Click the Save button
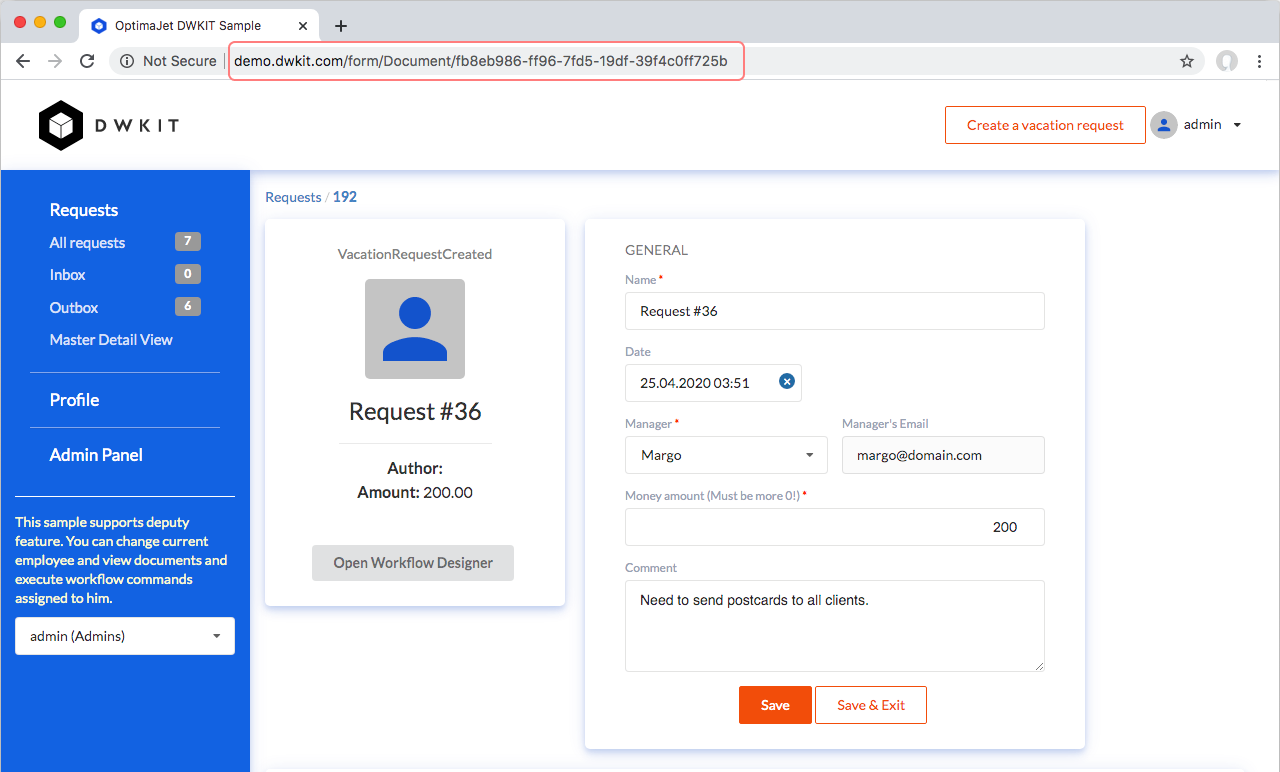The height and width of the screenshot is (772, 1280). click(775, 705)
